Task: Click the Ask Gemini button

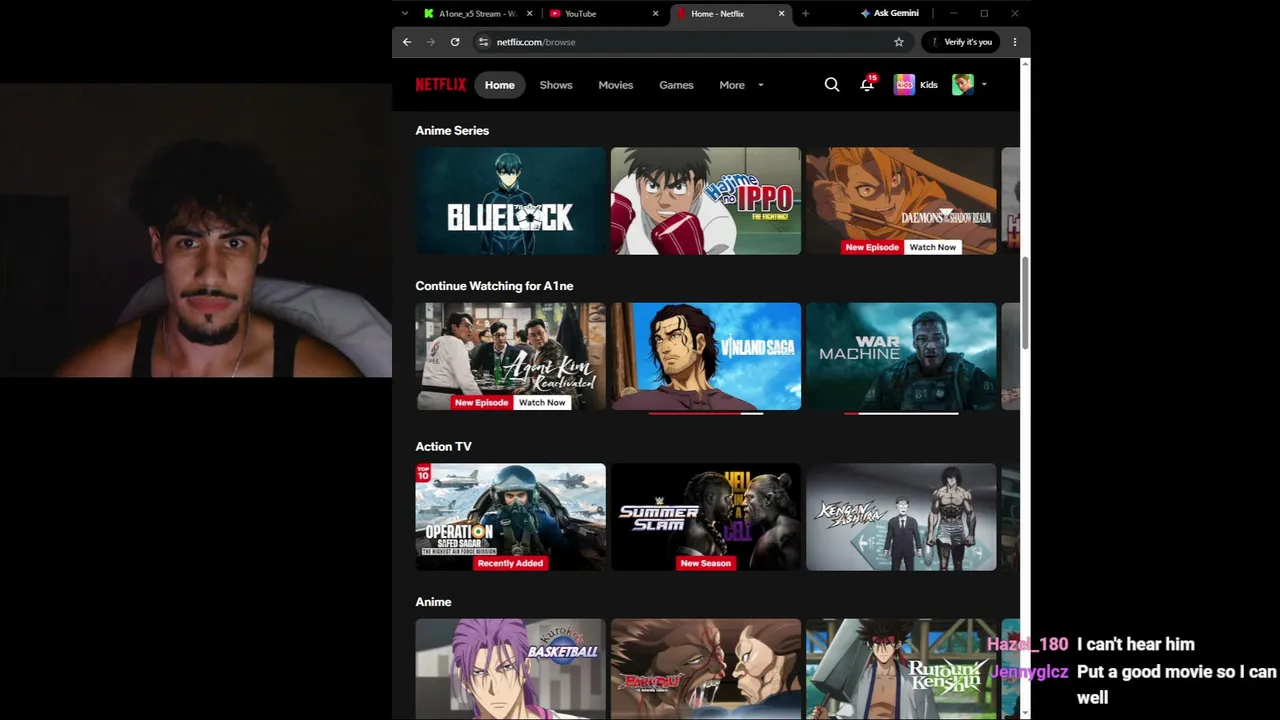Action: 889,13
